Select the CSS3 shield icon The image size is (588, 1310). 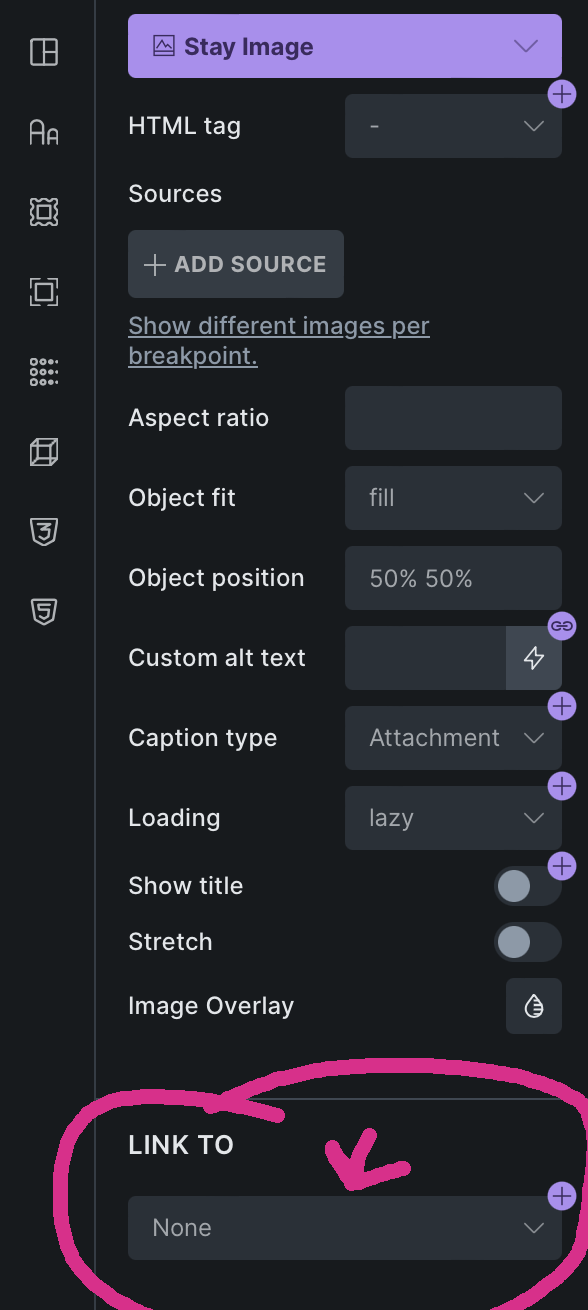click(x=44, y=531)
